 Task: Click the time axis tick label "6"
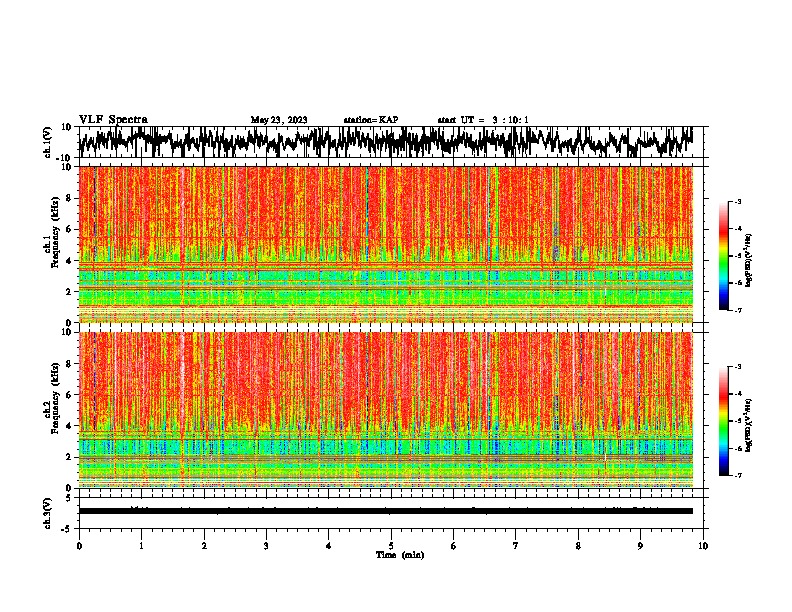454,546
